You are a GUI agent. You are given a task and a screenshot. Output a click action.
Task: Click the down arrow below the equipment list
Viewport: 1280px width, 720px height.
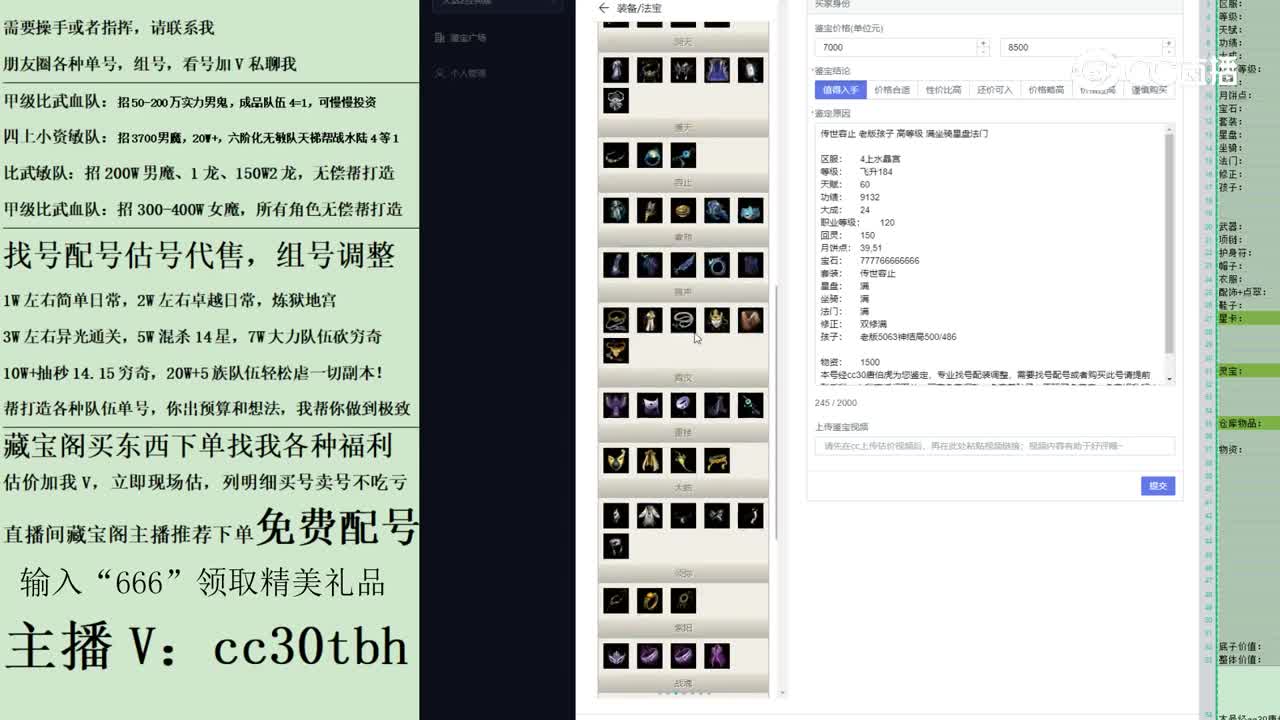[x=781, y=693]
